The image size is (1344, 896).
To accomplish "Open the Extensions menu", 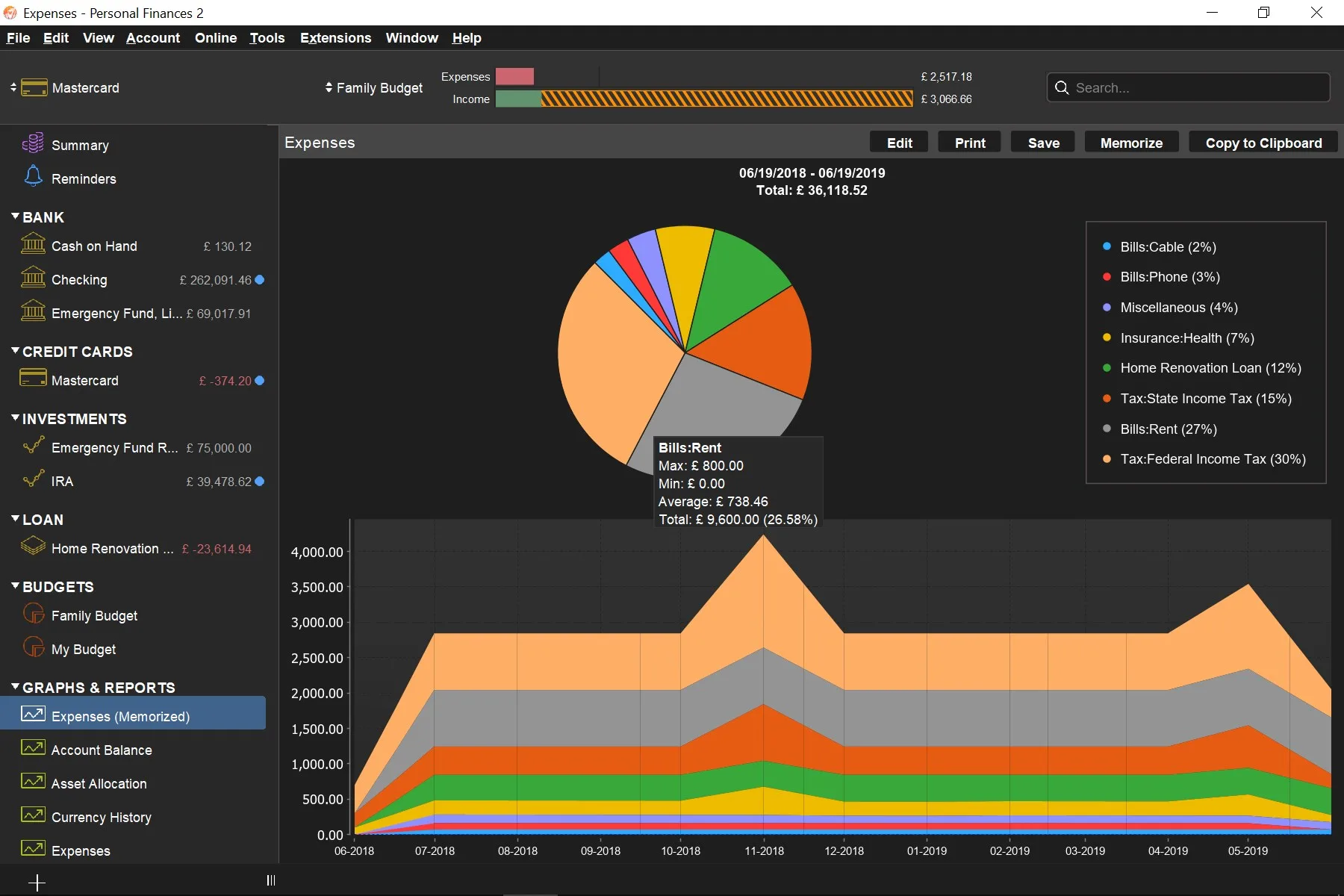I will point(335,38).
